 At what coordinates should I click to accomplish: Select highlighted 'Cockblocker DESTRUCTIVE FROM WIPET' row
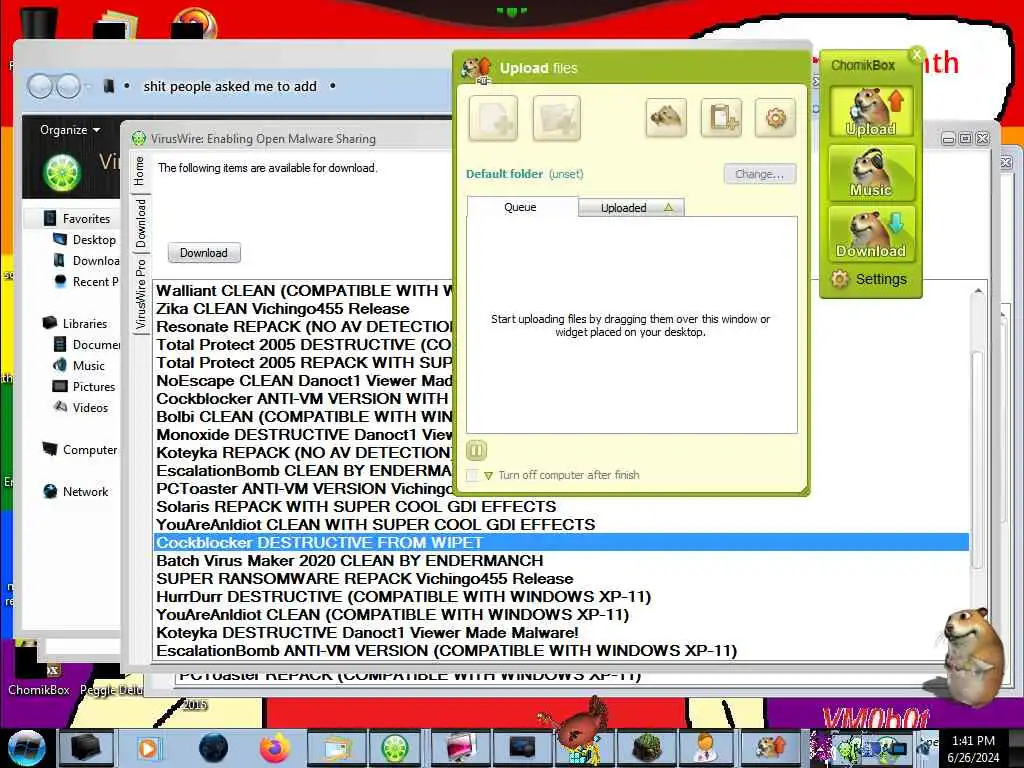click(561, 543)
